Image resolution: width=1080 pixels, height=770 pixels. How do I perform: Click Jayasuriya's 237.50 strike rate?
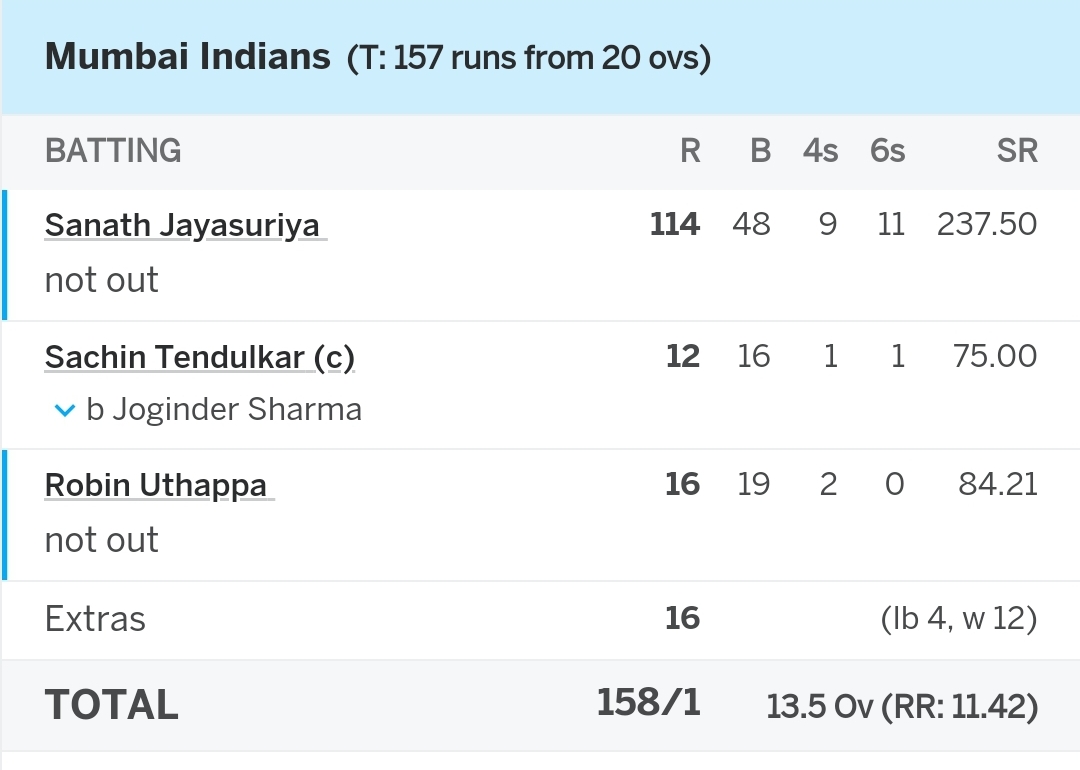(x=987, y=224)
